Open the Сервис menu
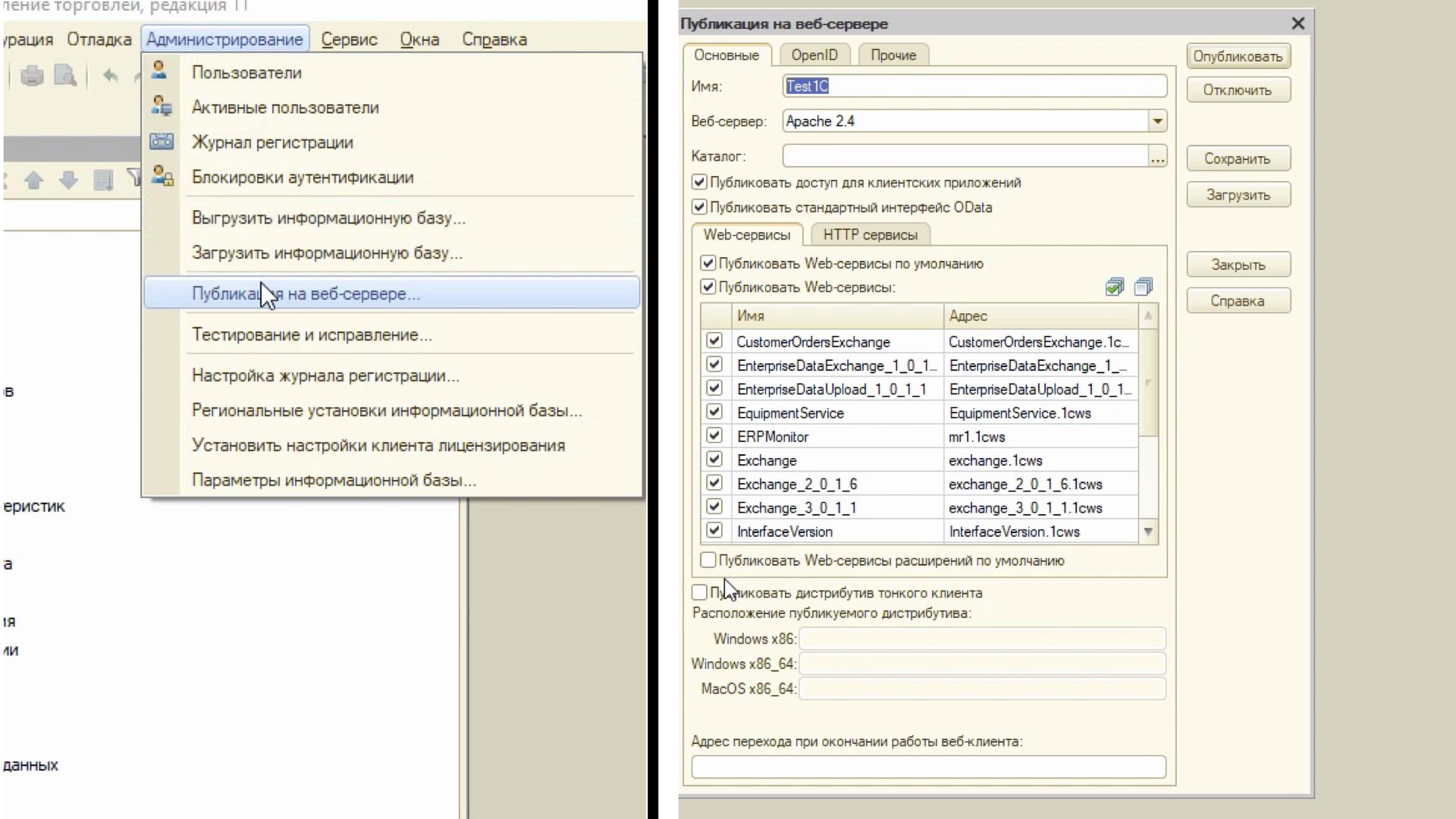 (x=349, y=39)
